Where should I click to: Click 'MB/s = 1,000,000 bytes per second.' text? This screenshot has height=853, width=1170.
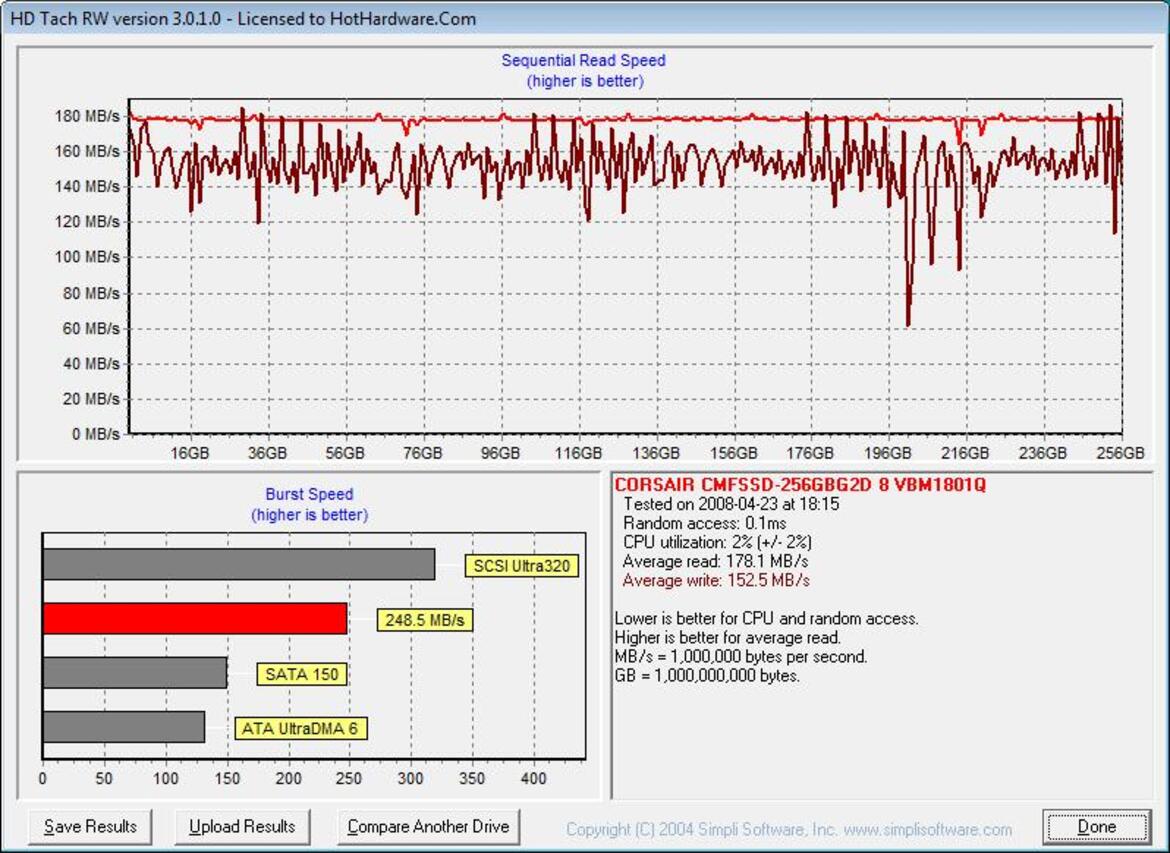(x=741, y=657)
